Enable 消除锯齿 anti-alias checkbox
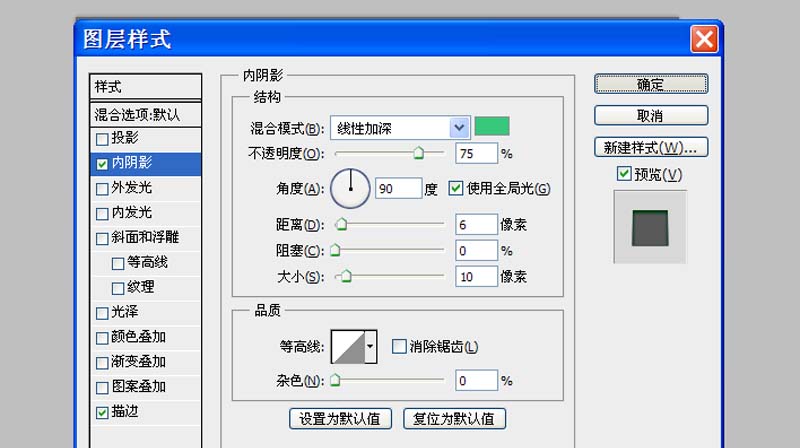Screen dimensions: 800x448 coord(400,347)
